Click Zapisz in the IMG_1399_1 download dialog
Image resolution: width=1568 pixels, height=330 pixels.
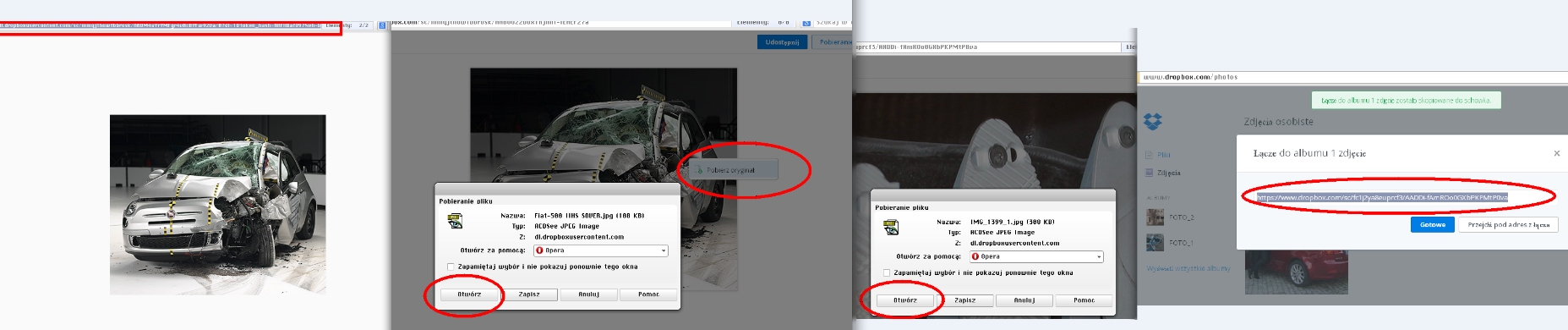pos(964,300)
